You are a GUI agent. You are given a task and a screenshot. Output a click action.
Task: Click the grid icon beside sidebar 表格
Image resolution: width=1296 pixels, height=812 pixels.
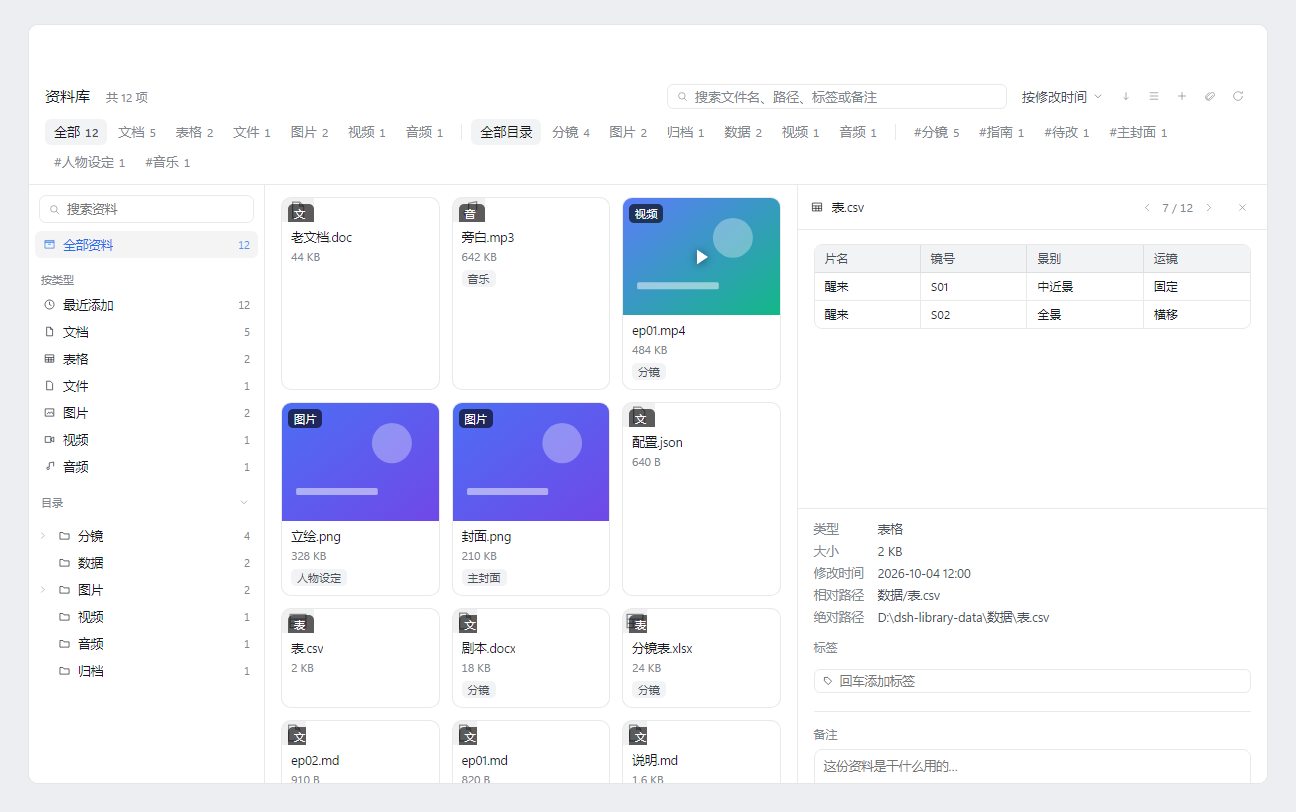coord(49,359)
